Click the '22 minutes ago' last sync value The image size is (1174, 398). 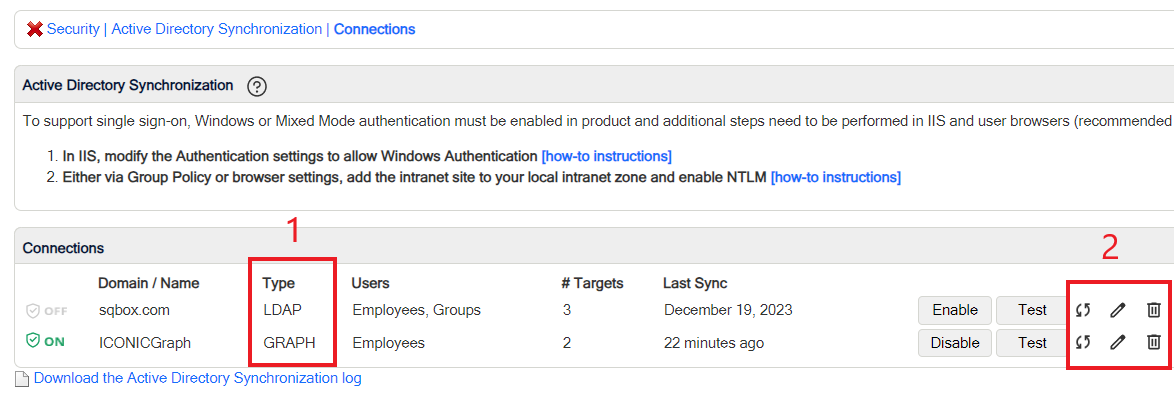point(714,343)
